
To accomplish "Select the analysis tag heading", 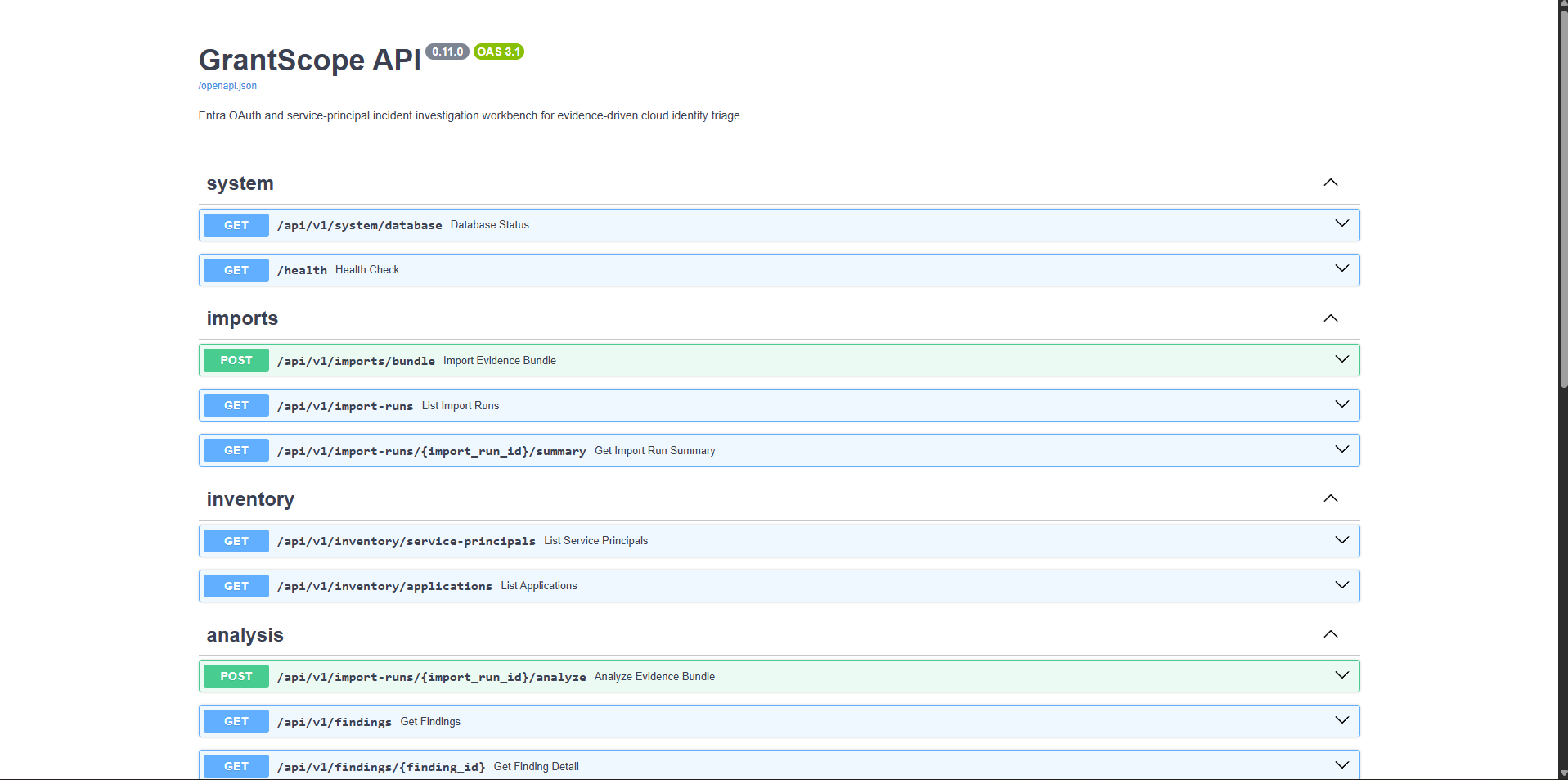I will tap(245, 635).
